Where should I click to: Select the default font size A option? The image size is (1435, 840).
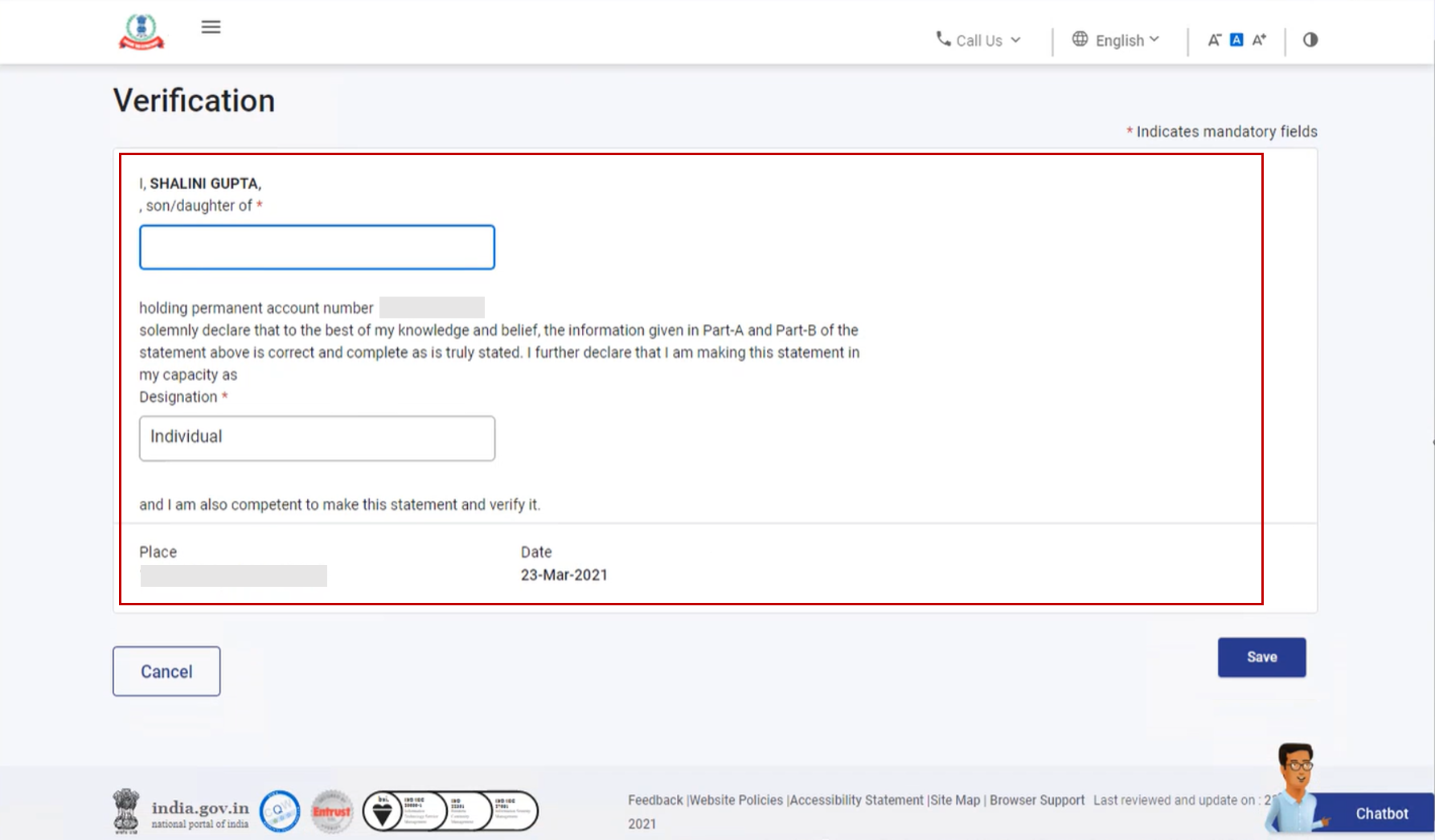click(1236, 39)
